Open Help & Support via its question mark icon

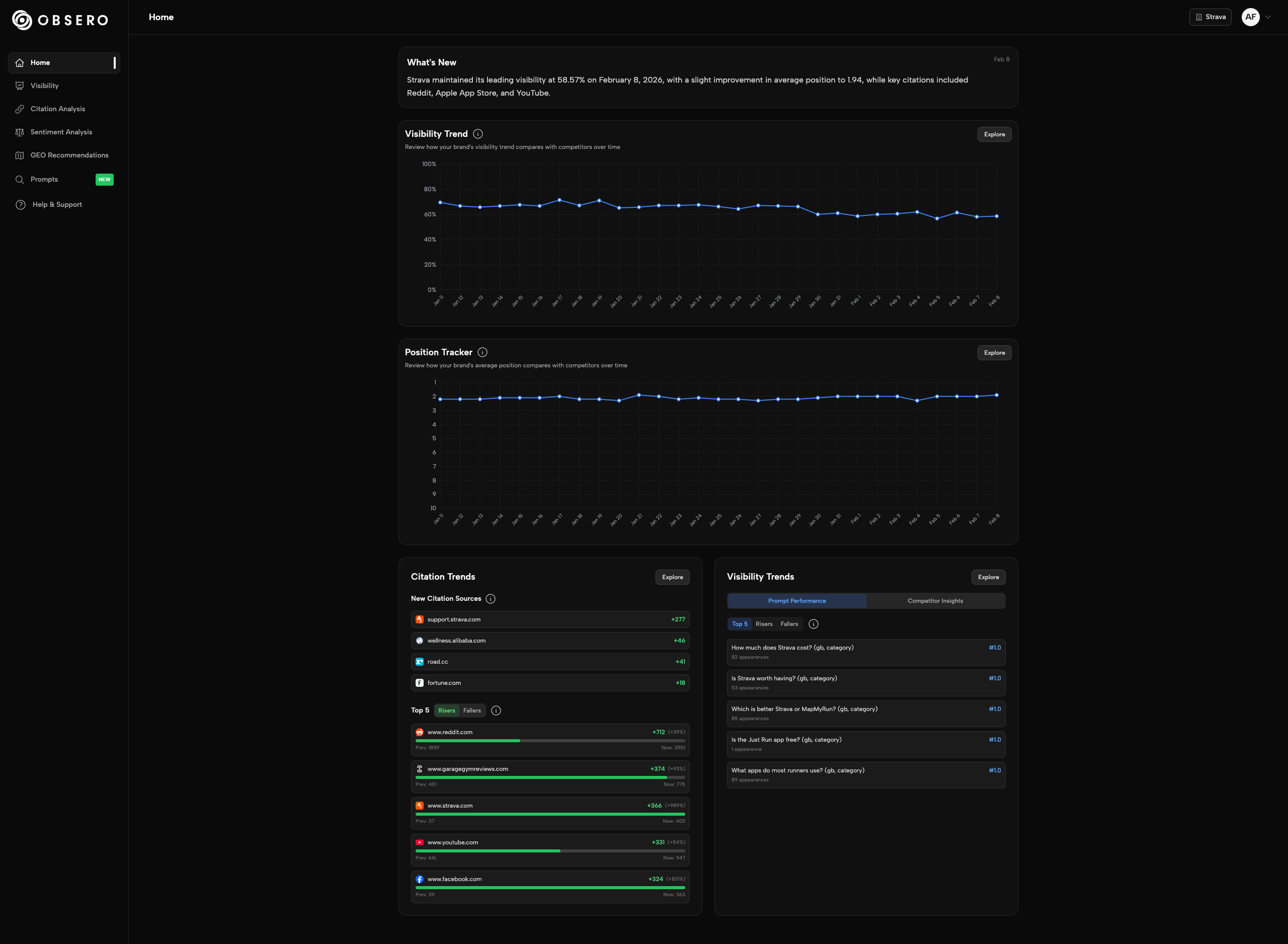20,205
